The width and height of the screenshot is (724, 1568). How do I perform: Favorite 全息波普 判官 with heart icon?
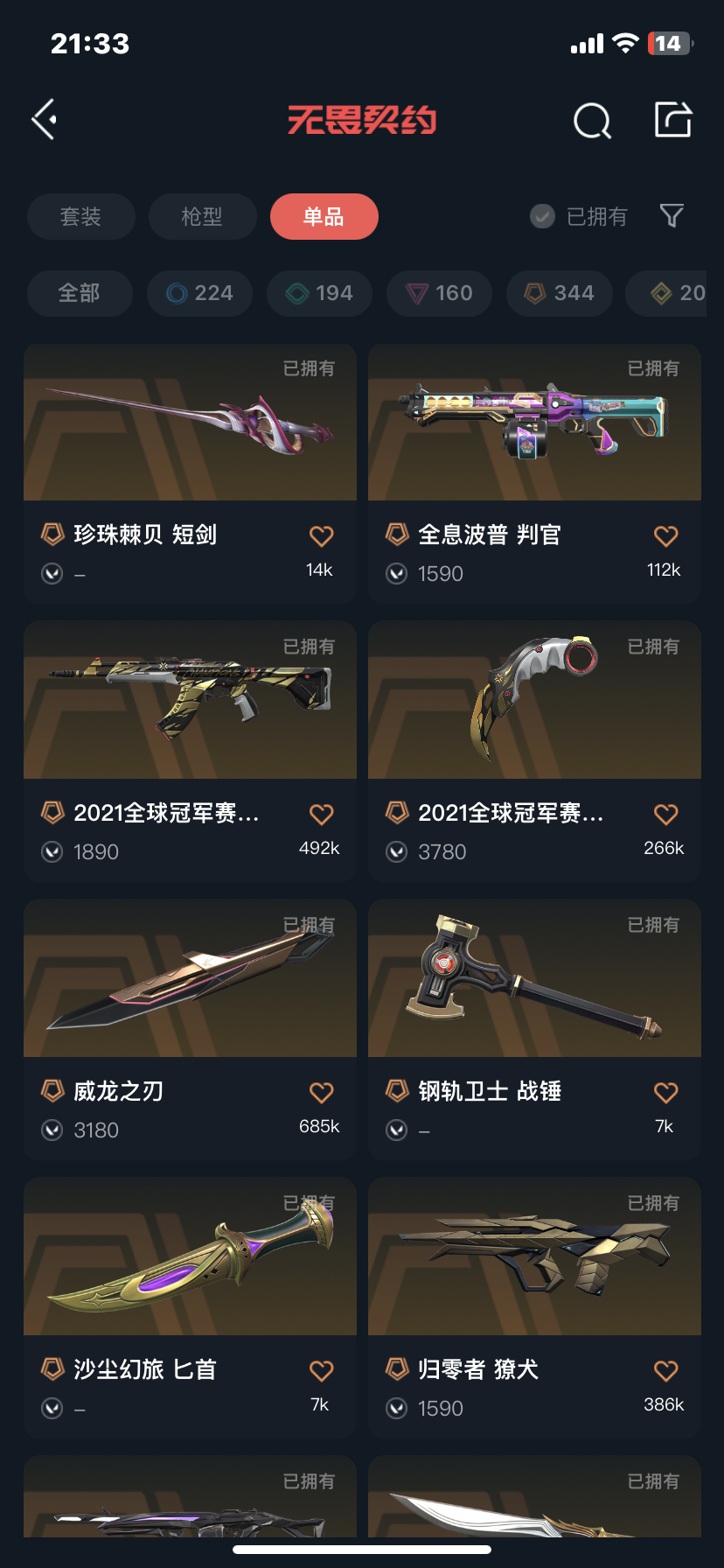666,535
